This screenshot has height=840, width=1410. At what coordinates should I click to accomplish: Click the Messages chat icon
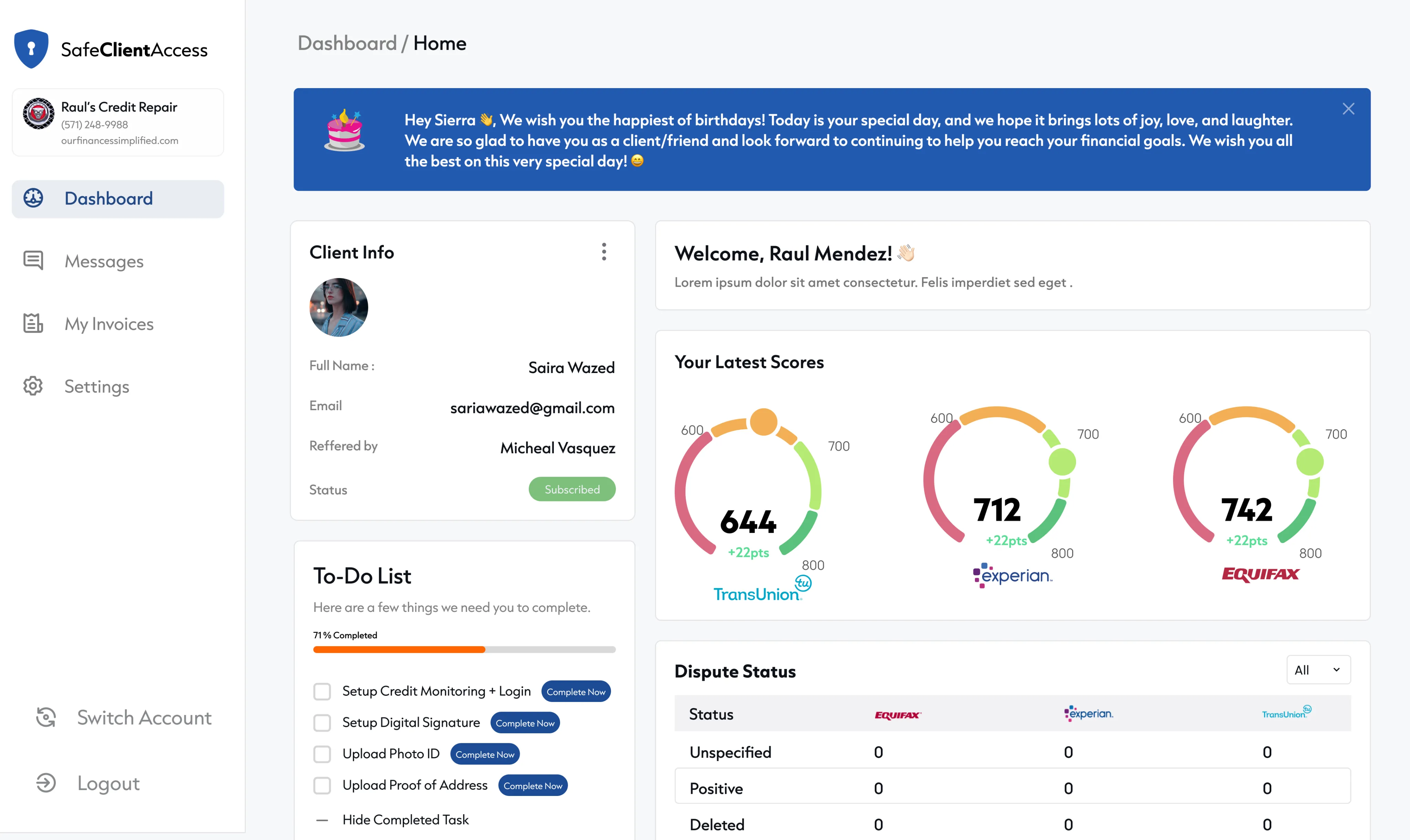tap(33, 260)
